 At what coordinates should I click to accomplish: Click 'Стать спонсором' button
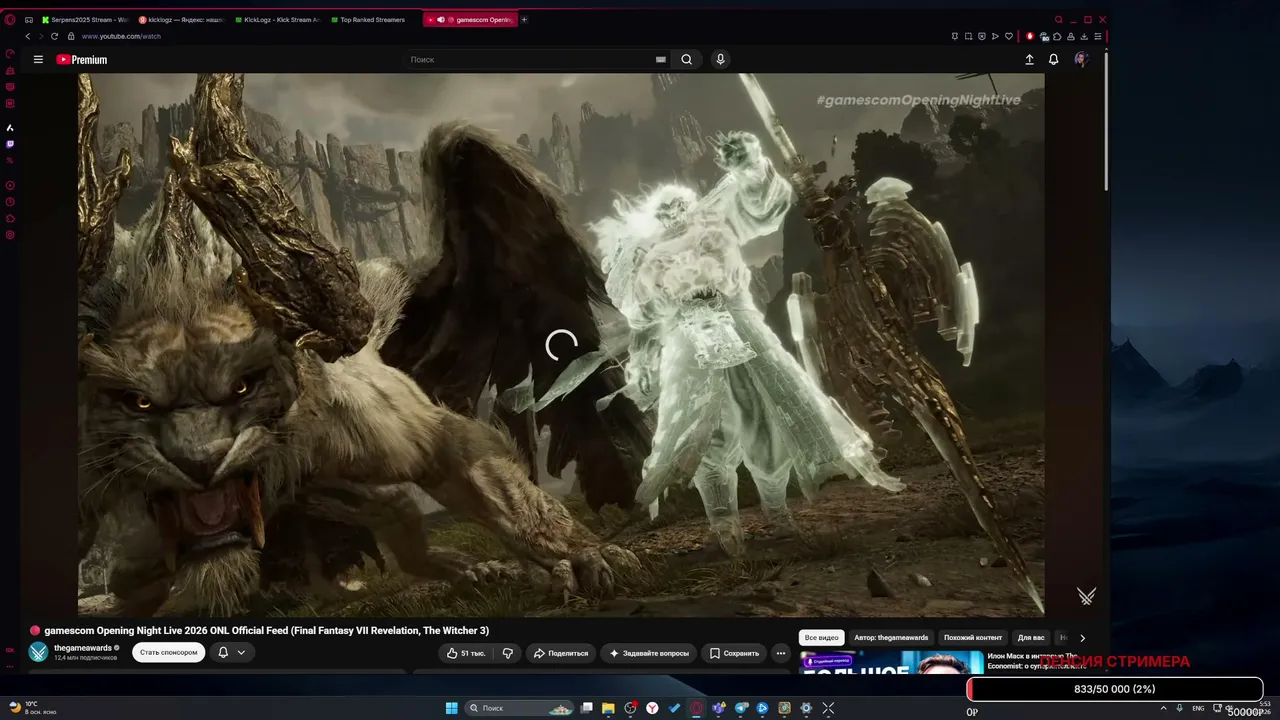(169, 653)
